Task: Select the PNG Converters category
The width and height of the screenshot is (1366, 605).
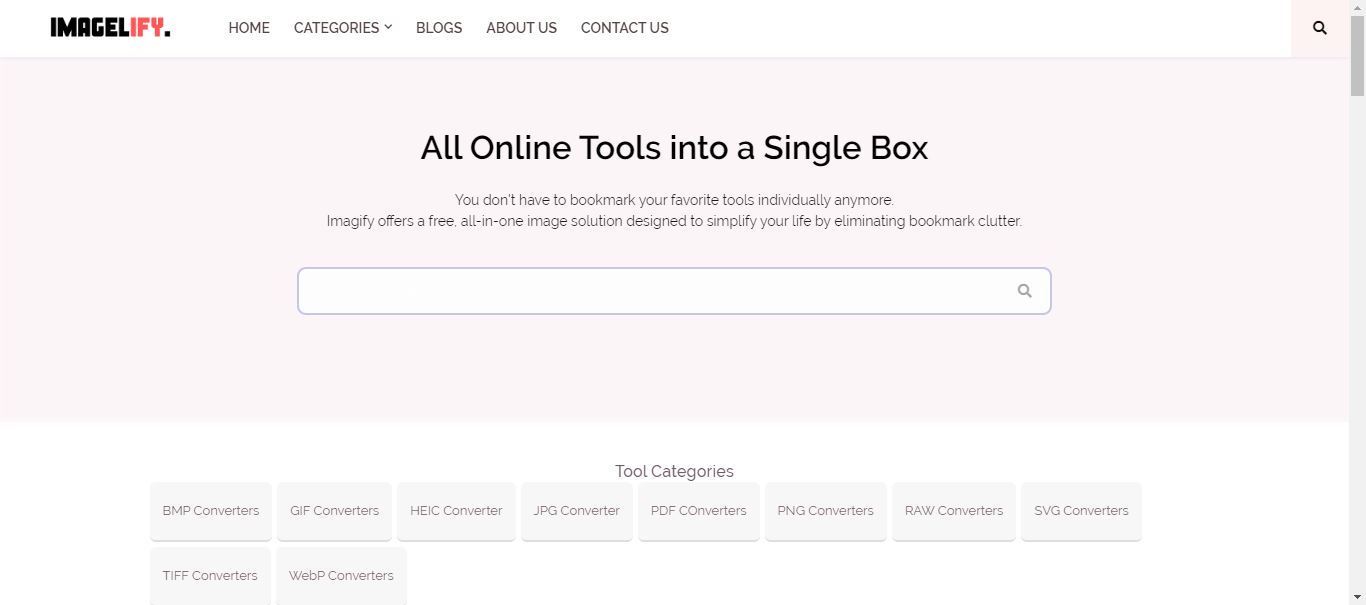Action: 825,511
